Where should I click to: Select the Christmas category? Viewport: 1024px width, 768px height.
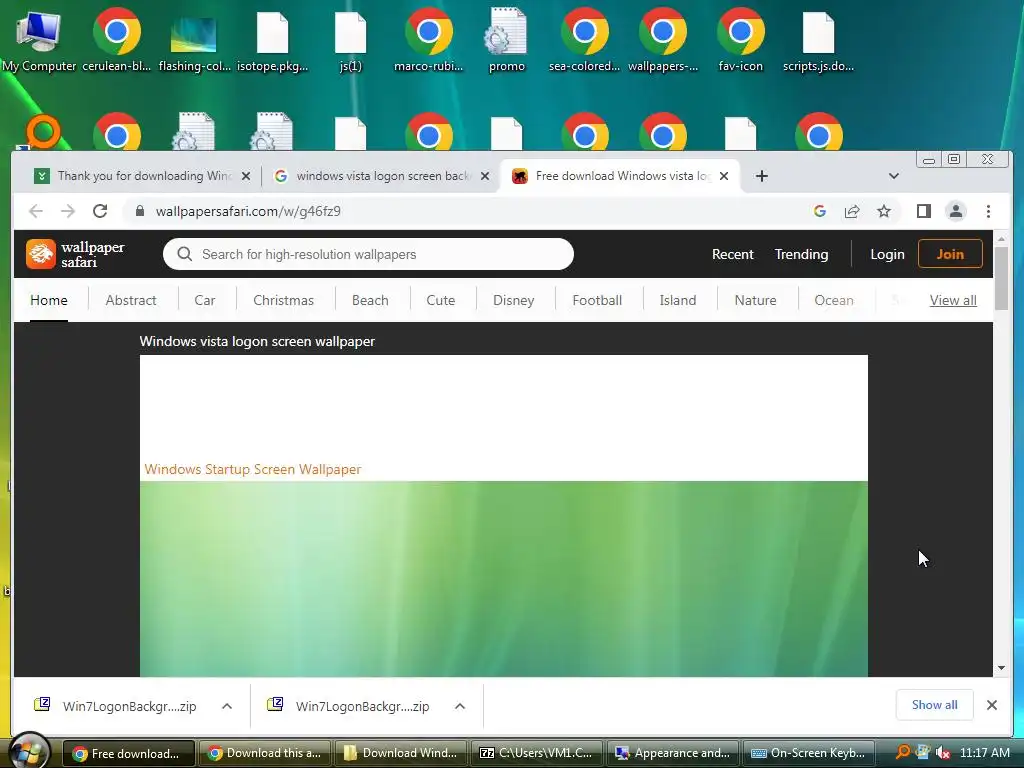pyautogui.click(x=283, y=300)
